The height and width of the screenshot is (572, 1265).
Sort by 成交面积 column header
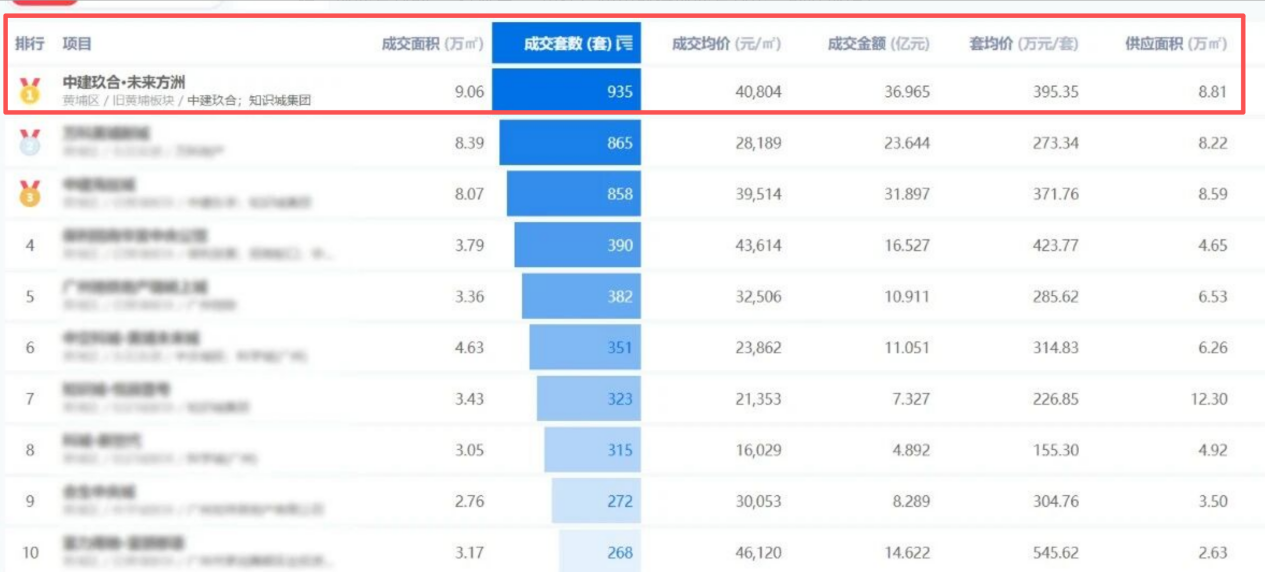coord(433,44)
